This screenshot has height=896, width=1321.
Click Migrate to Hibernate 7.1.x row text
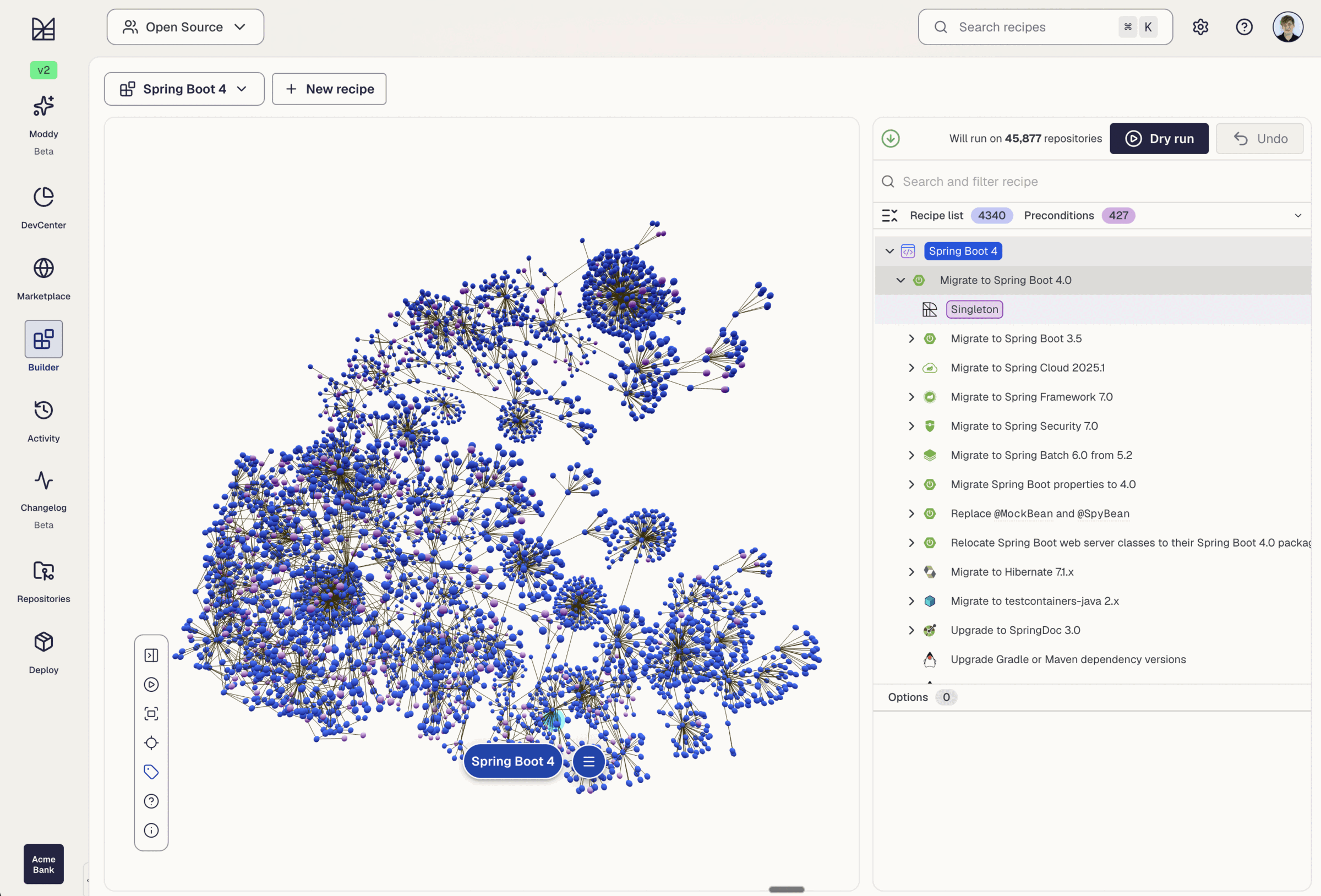click(1012, 572)
